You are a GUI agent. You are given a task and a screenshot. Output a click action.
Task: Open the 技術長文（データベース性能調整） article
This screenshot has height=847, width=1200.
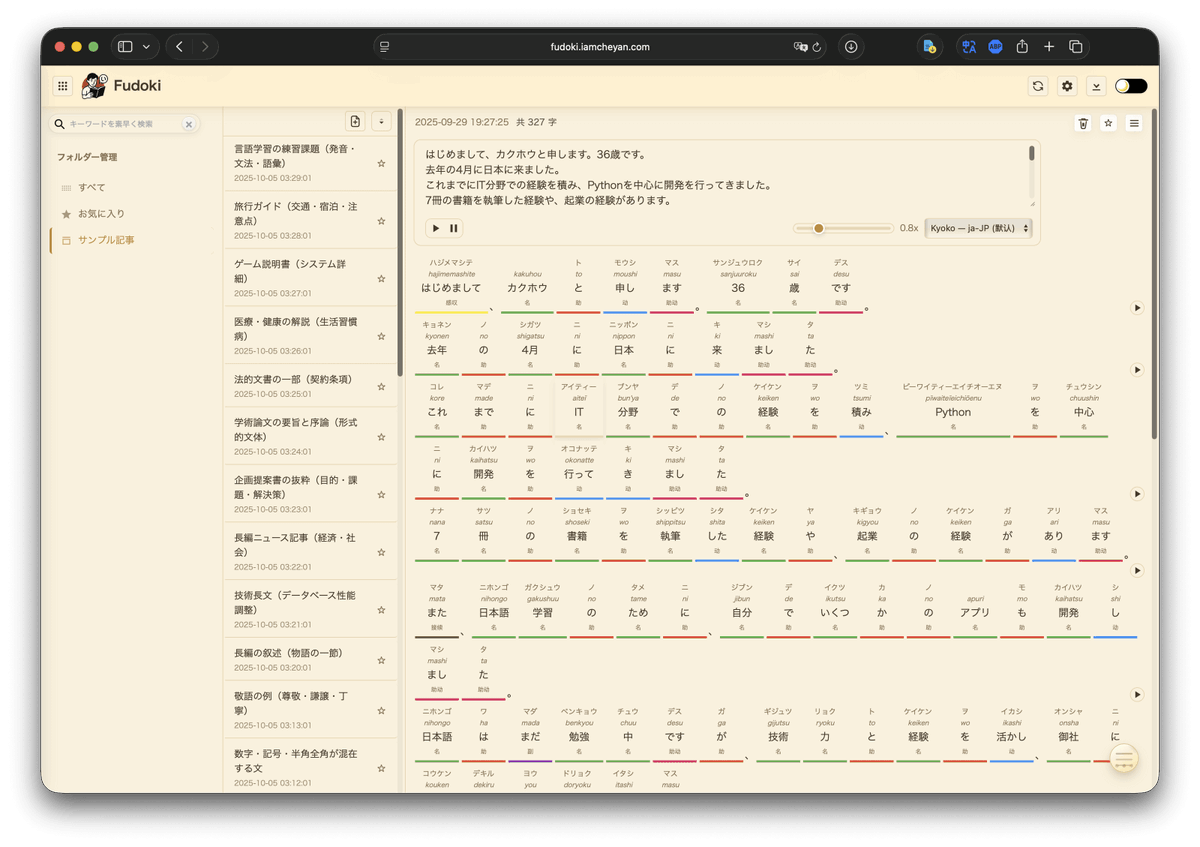[310, 609]
